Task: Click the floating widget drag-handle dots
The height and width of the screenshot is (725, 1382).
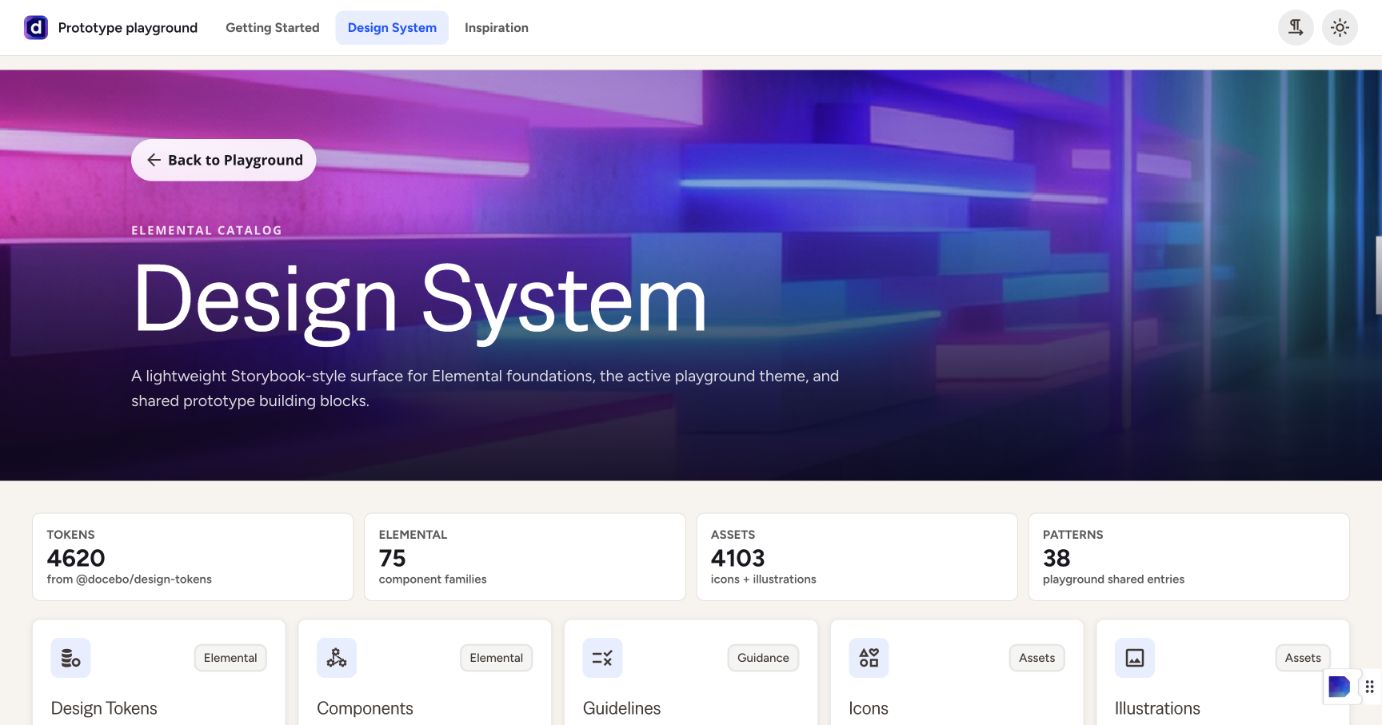Action: point(1370,686)
